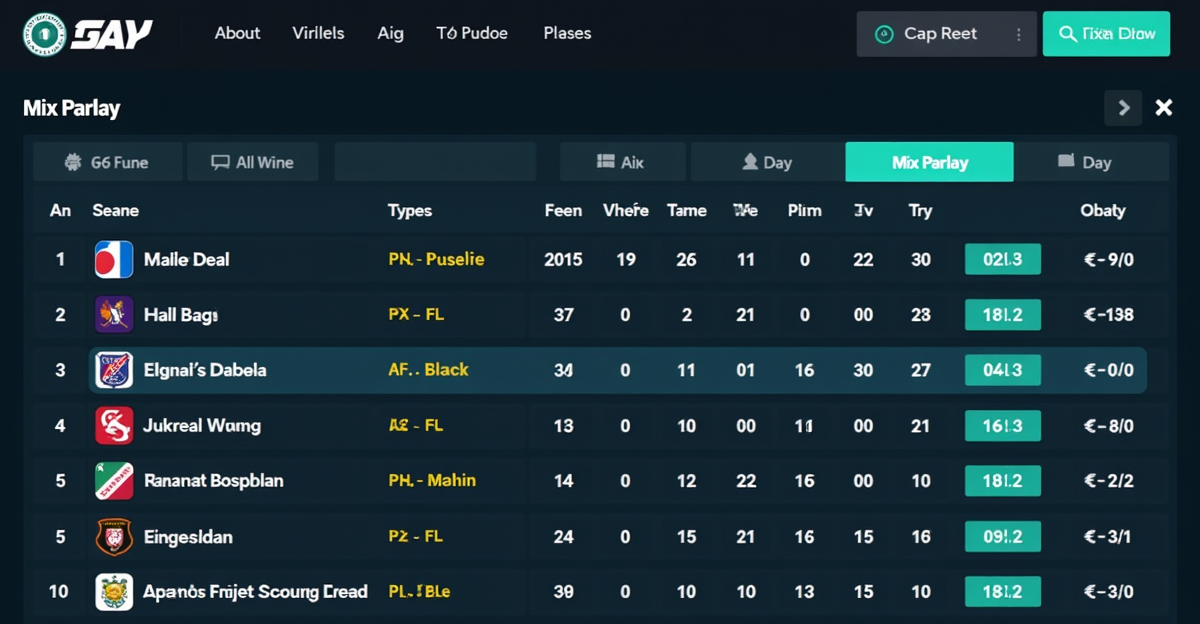The width and height of the screenshot is (1200, 624).
Task: Click the AF. . Black type label
Action: (x=428, y=370)
